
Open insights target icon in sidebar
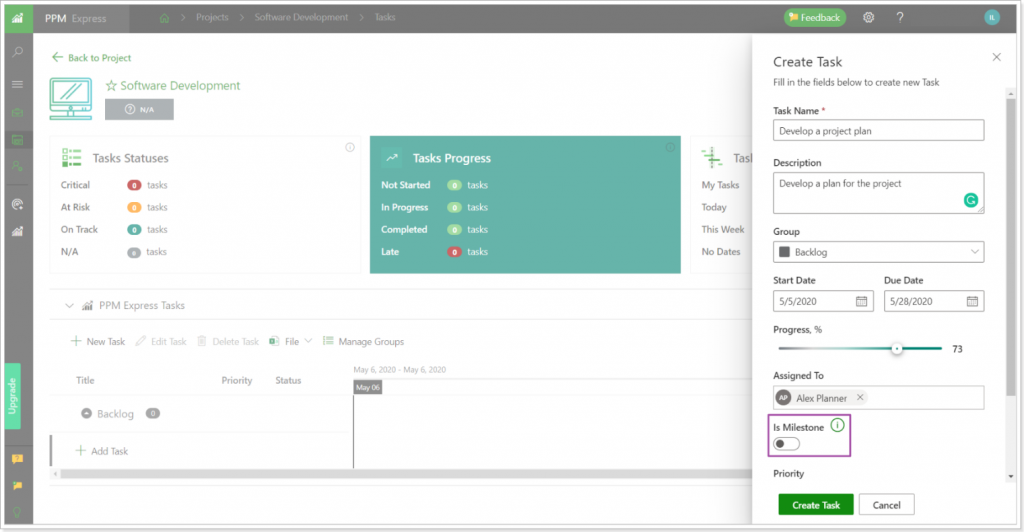(18, 204)
